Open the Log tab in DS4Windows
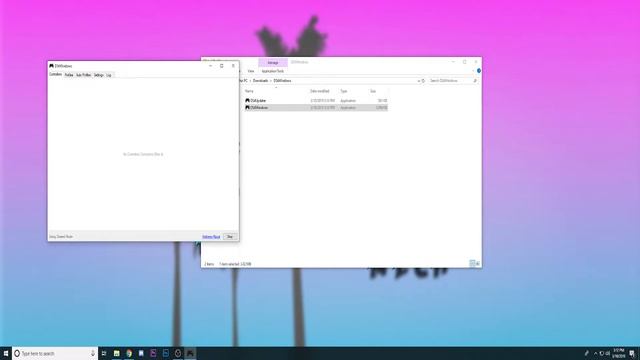640x360 pixels. pyautogui.click(x=109, y=75)
